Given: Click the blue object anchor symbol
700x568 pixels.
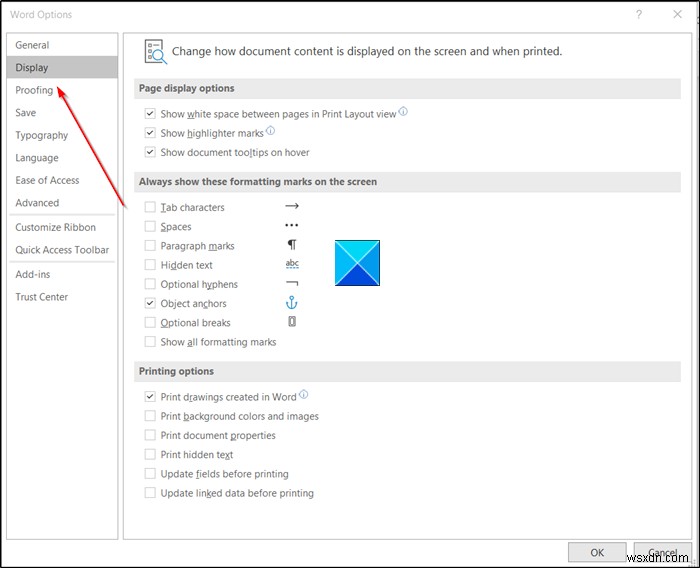Looking at the screenshot, I should point(292,302).
